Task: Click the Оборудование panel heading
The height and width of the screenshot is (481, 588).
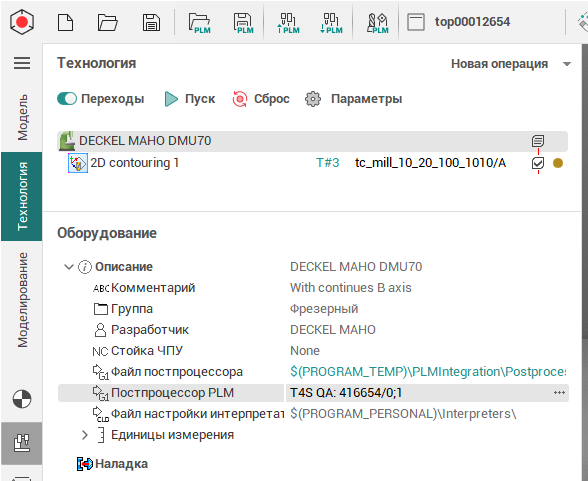Action: coord(107,233)
